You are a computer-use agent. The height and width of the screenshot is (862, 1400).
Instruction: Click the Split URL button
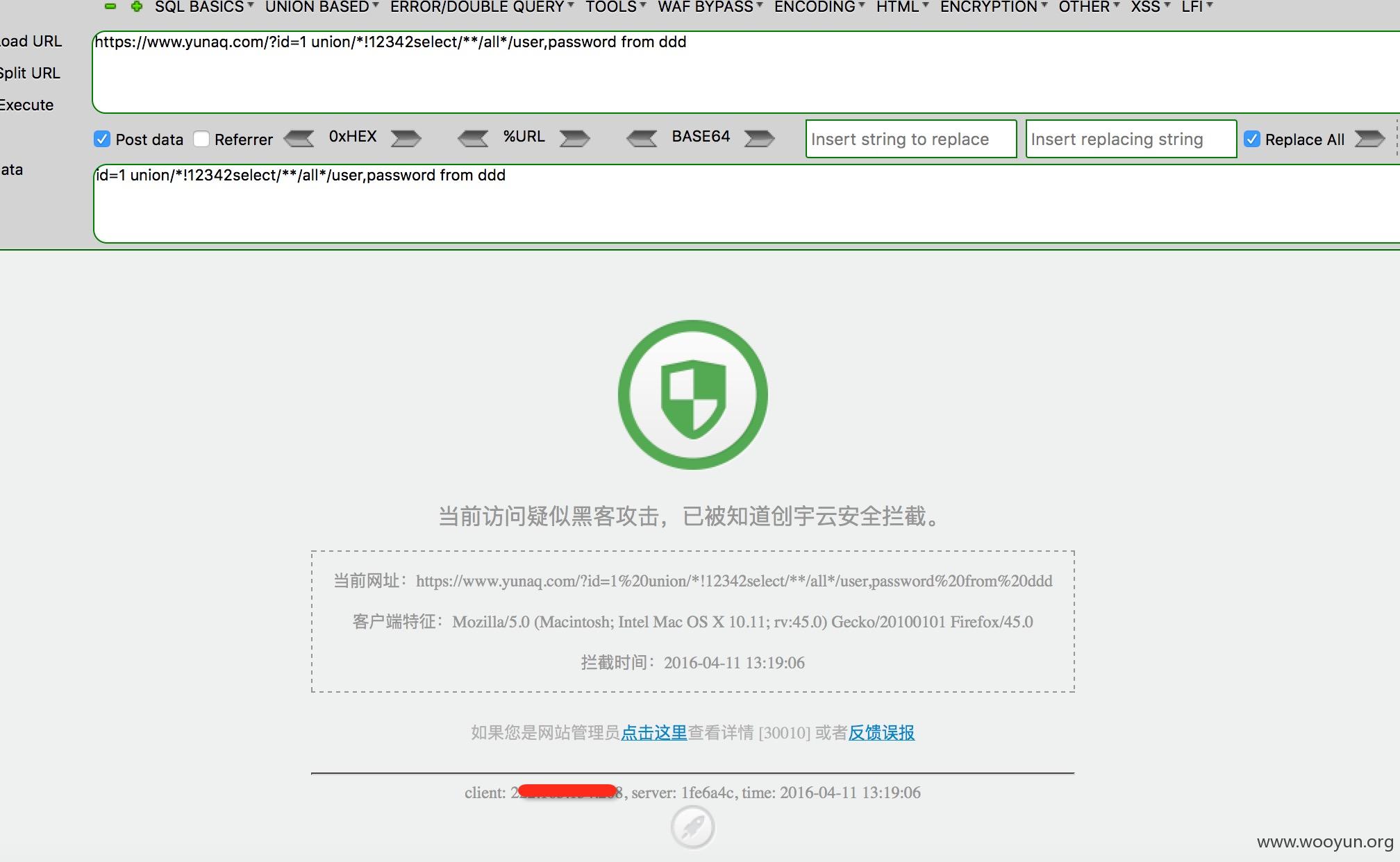coord(30,73)
